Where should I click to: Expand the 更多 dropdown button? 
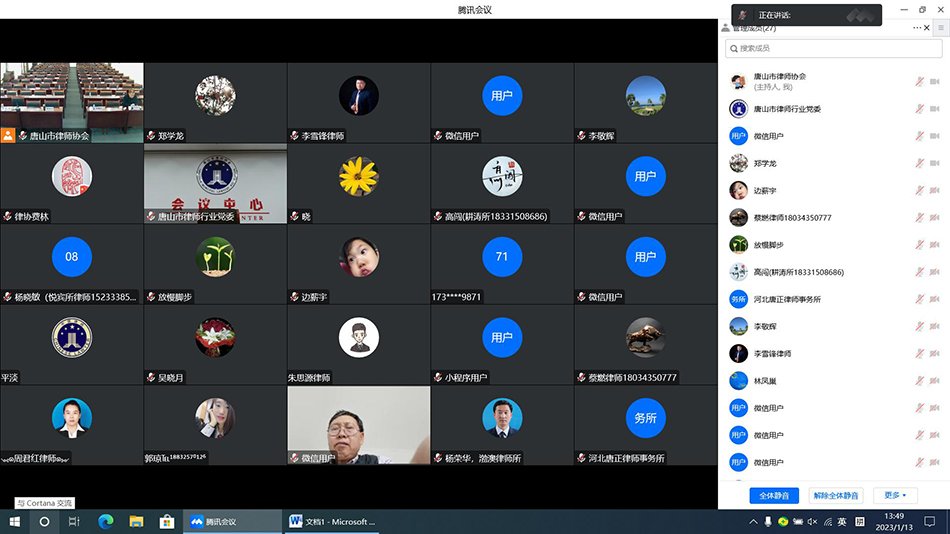tap(895, 495)
